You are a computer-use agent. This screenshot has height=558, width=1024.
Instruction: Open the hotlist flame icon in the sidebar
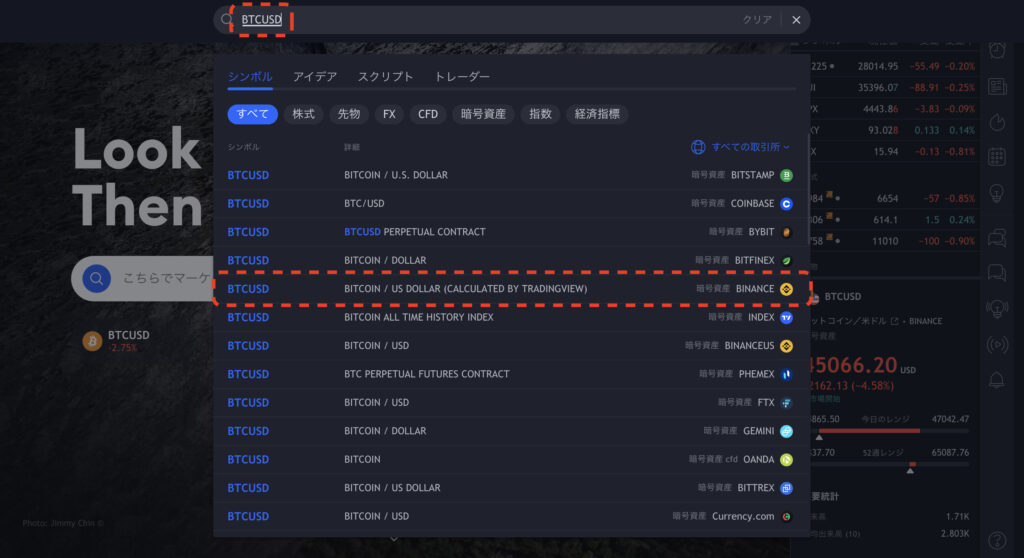click(997, 122)
